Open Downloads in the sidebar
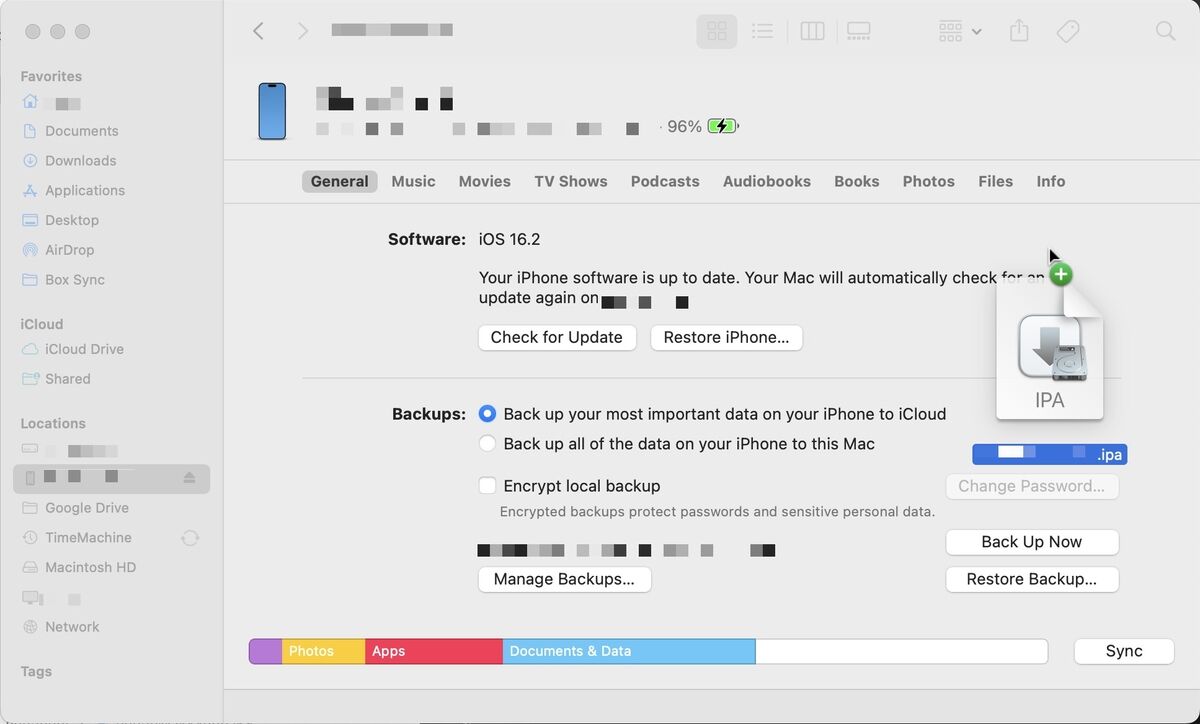Image resolution: width=1200 pixels, height=724 pixels. point(80,160)
